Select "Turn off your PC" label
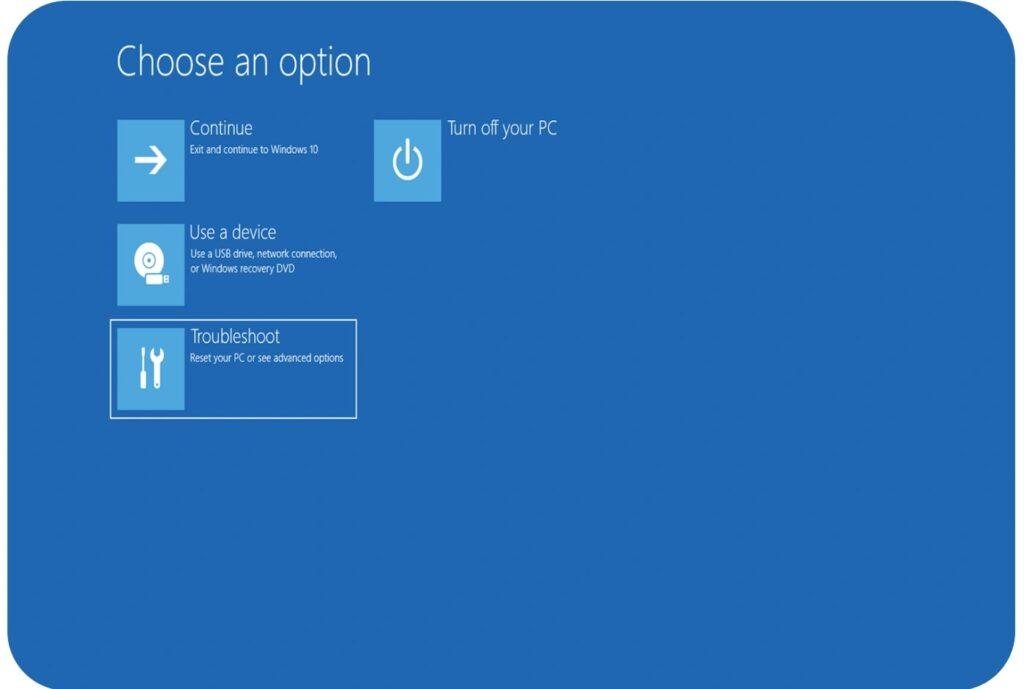The width and height of the screenshot is (1024, 689). click(x=502, y=128)
